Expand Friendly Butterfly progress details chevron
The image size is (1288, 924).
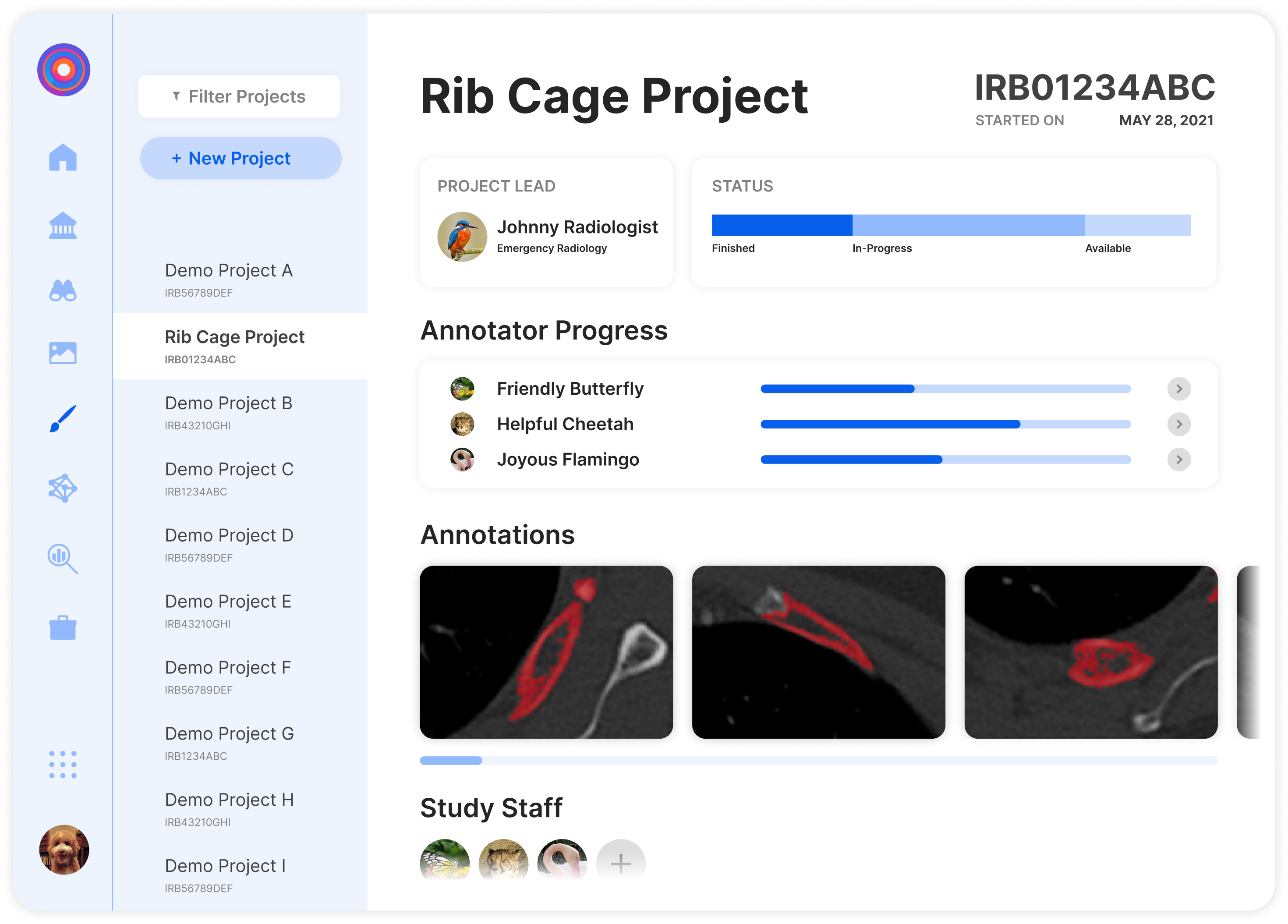(1178, 389)
